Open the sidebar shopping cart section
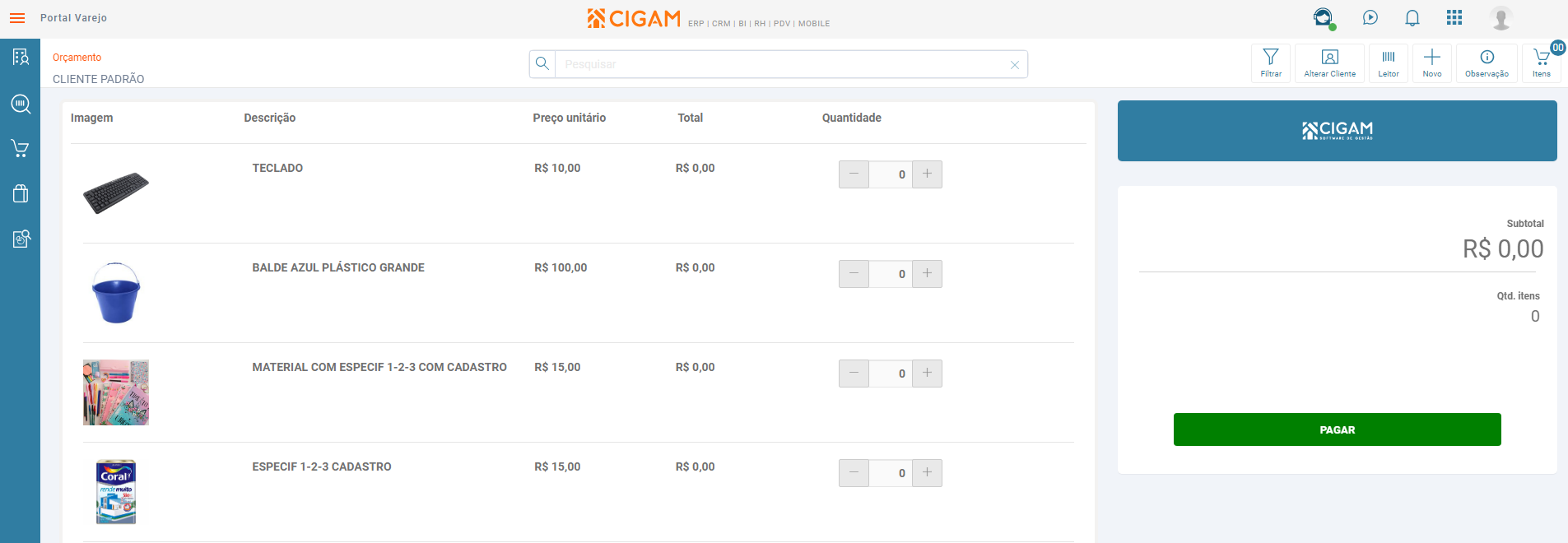 pyautogui.click(x=20, y=149)
